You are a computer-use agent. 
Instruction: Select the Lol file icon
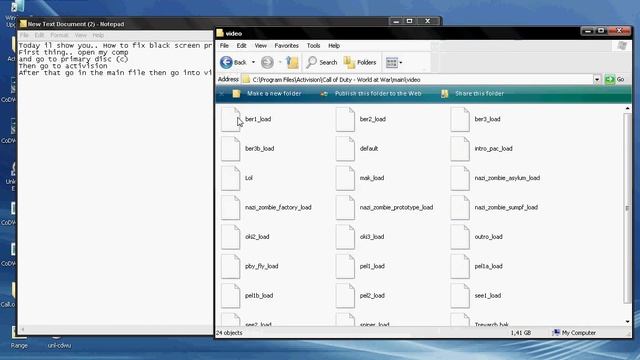click(x=231, y=178)
